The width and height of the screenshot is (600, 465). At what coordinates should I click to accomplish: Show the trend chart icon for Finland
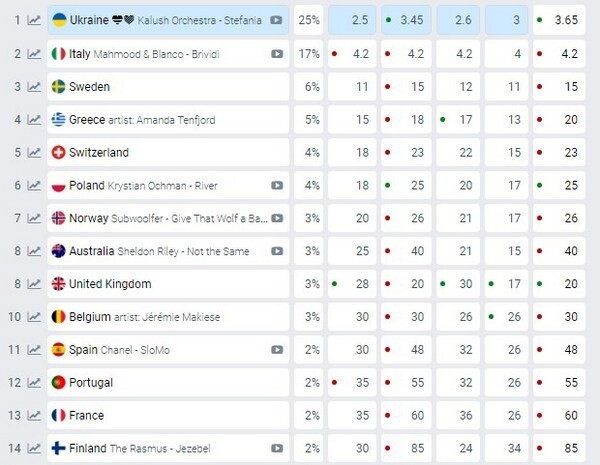(x=34, y=449)
